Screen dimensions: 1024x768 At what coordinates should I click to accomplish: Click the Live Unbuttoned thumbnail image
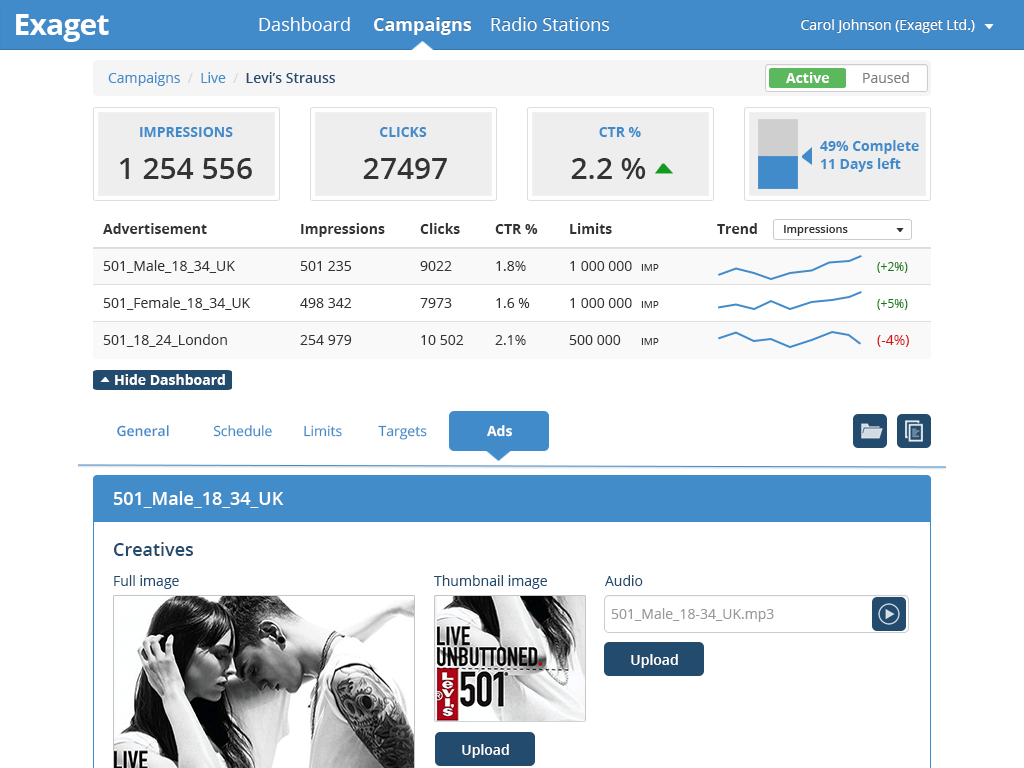(510, 659)
